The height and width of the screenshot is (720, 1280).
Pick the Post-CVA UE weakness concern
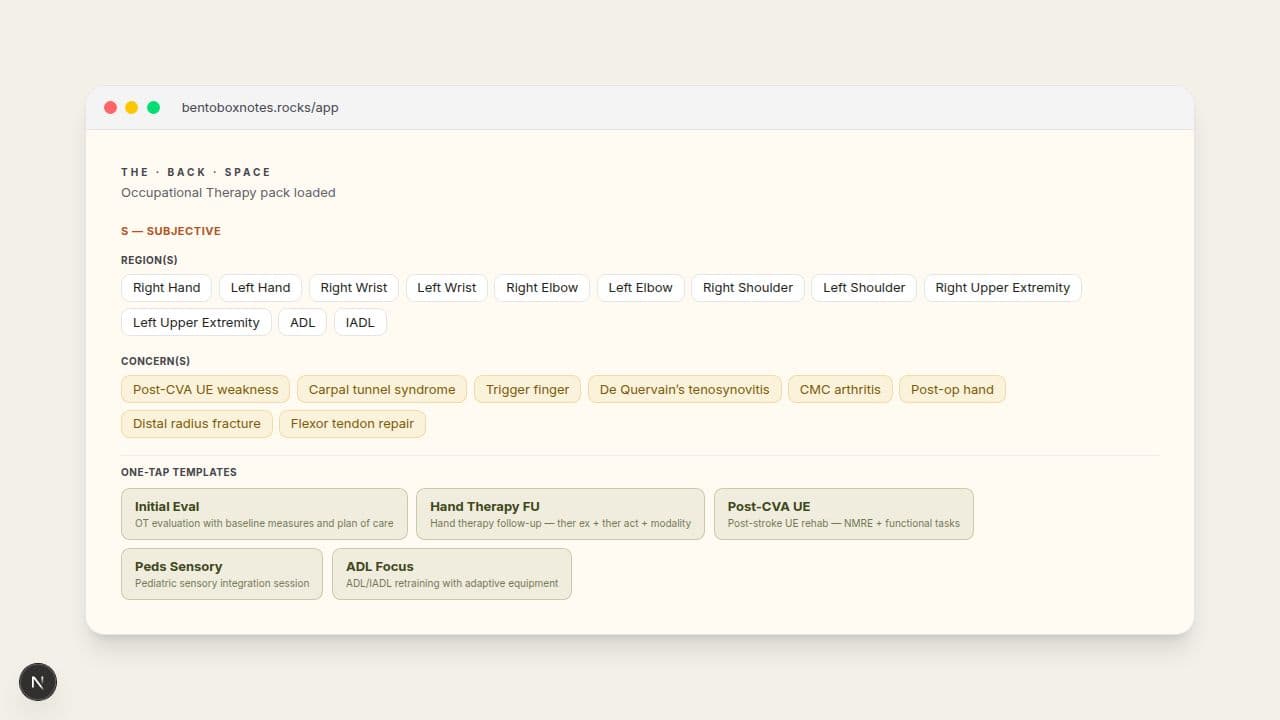pyautogui.click(x=205, y=389)
